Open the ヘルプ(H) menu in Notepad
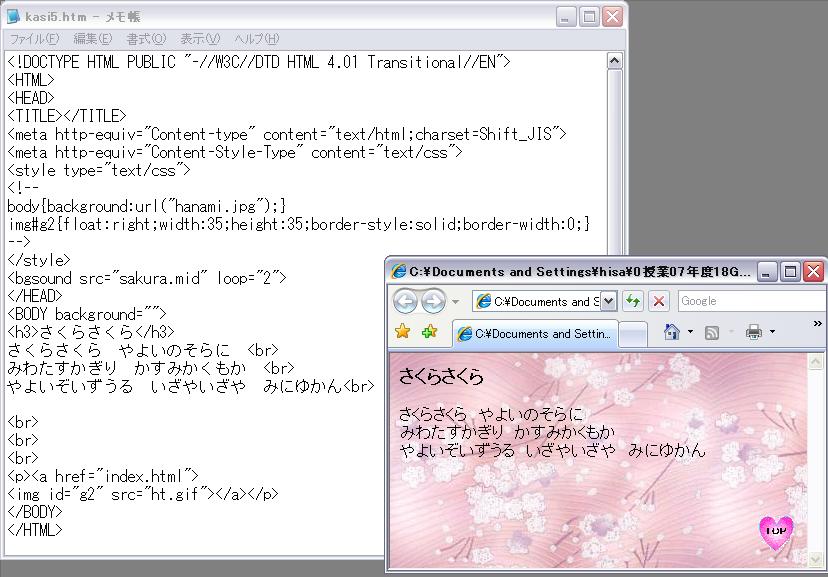828x577 pixels. click(x=257, y=39)
